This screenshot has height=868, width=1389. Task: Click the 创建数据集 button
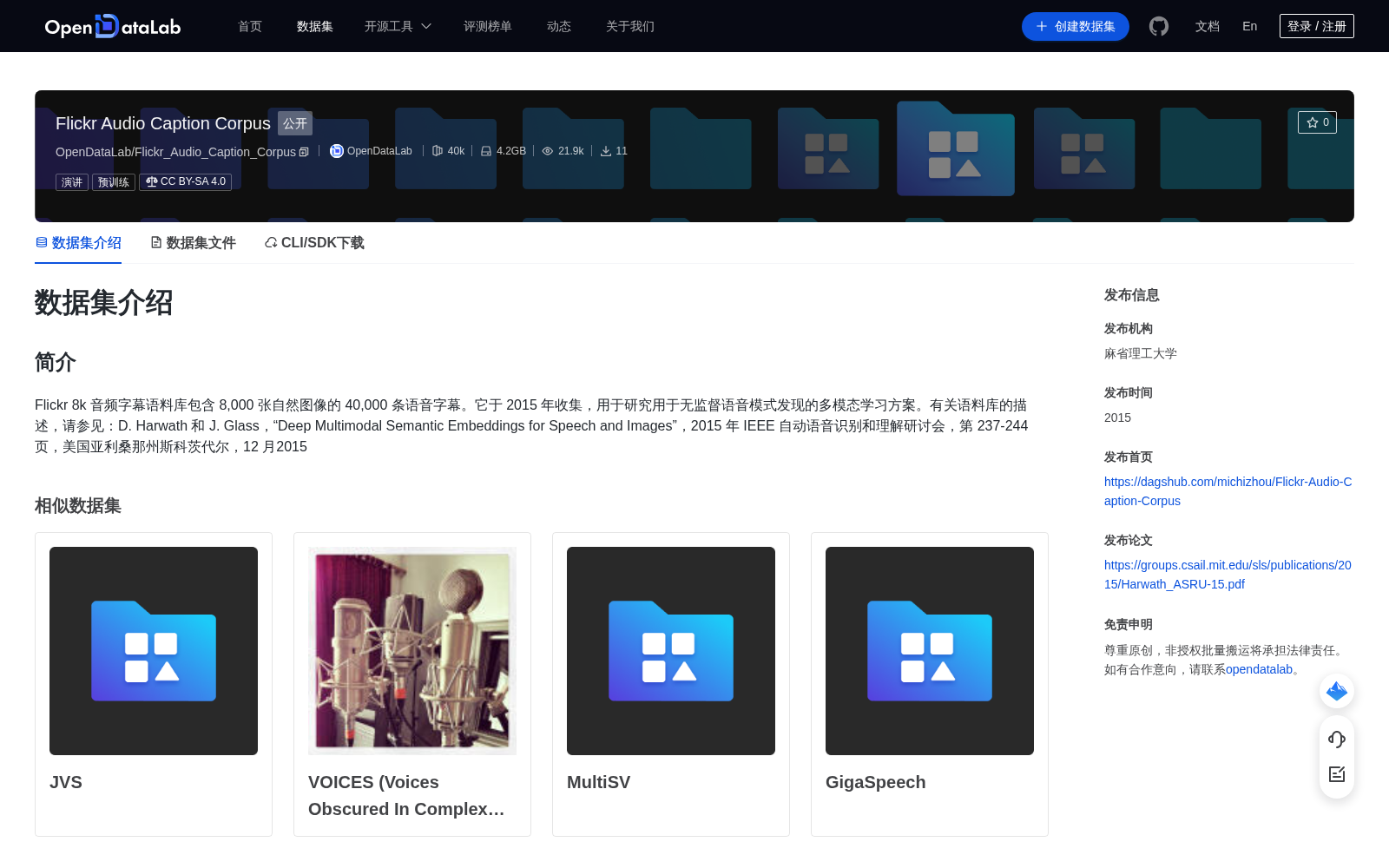click(x=1076, y=26)
